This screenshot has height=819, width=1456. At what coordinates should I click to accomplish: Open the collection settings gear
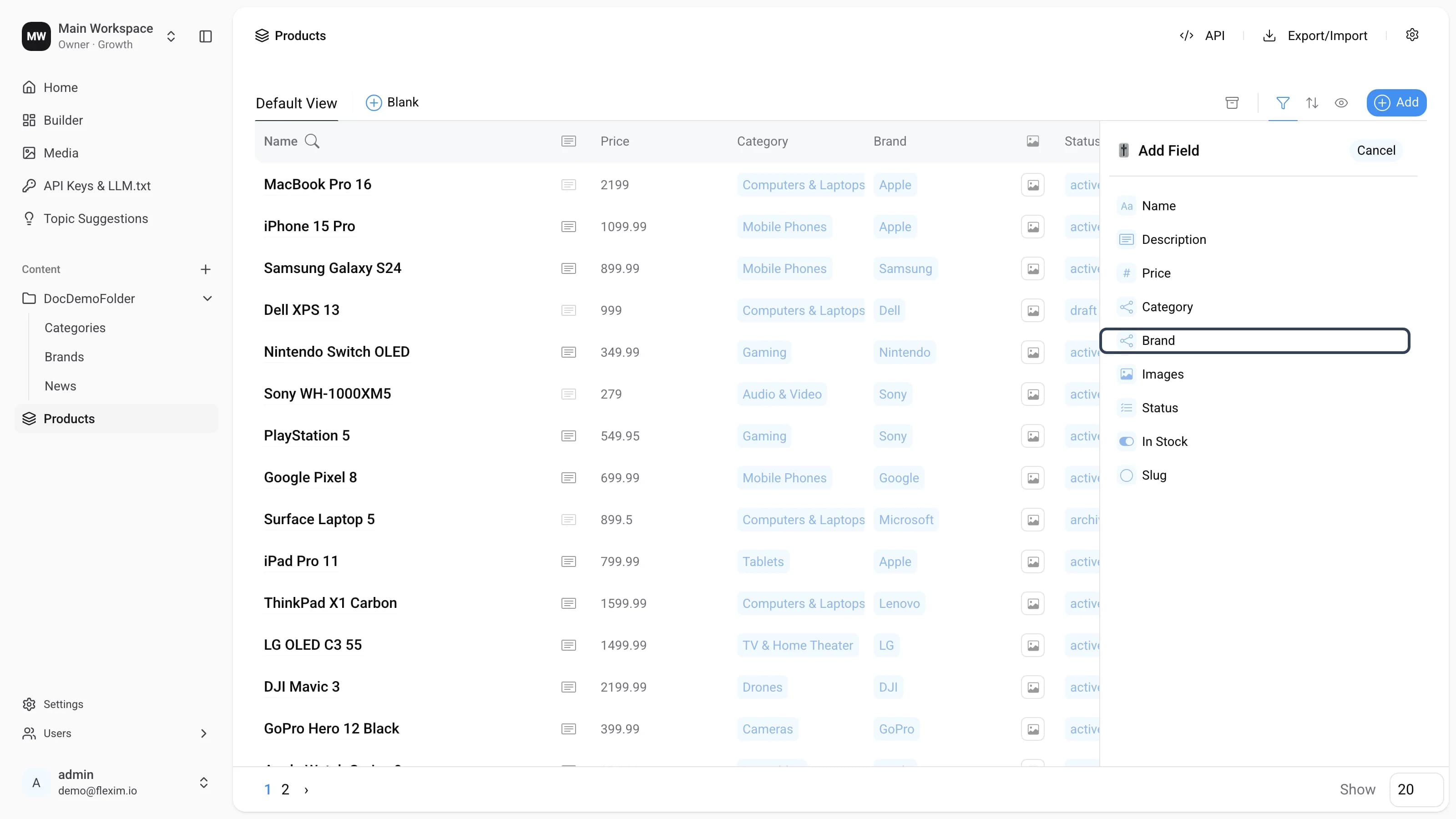(1412, 35)
